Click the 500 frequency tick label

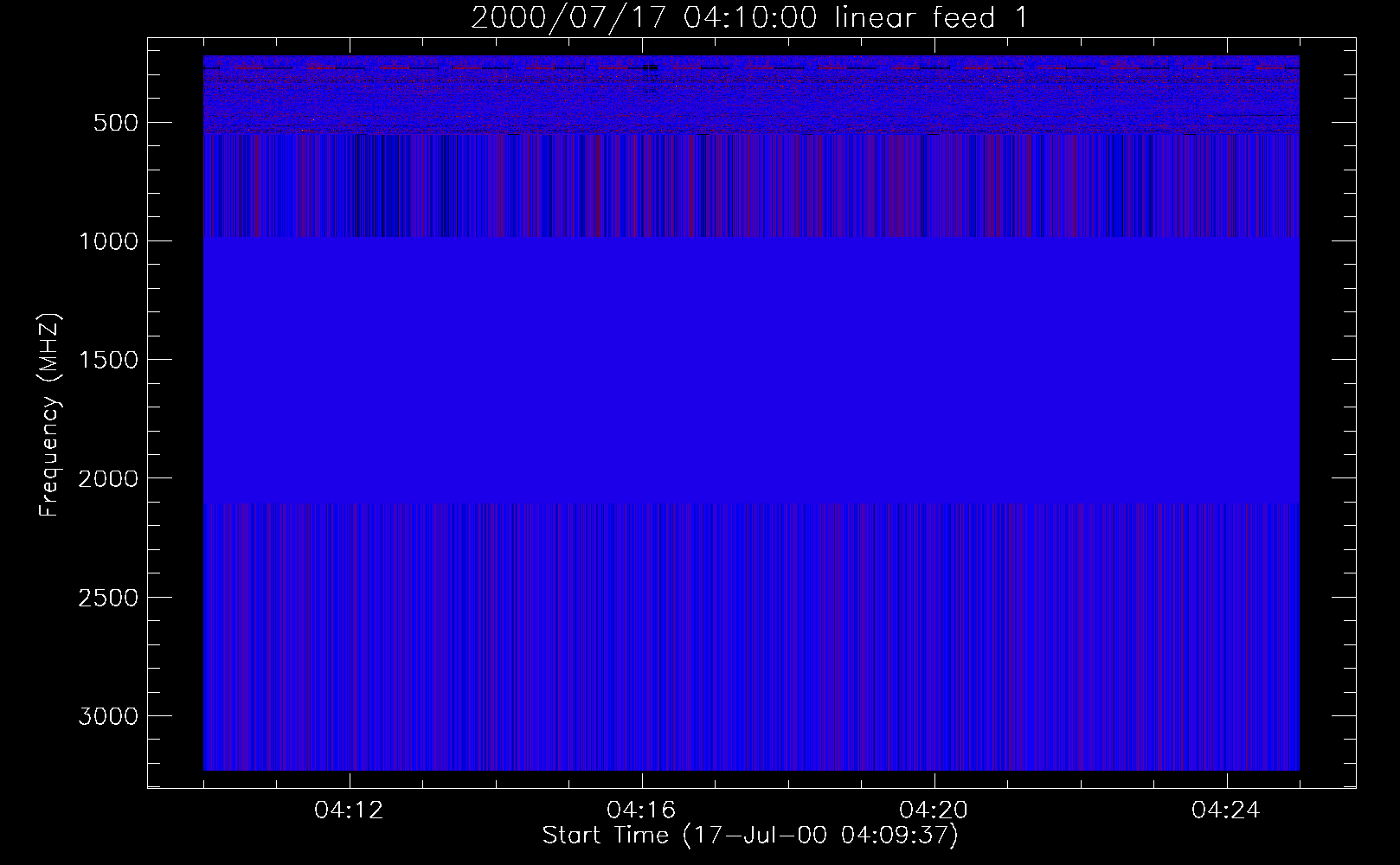(x=116, y=123)
